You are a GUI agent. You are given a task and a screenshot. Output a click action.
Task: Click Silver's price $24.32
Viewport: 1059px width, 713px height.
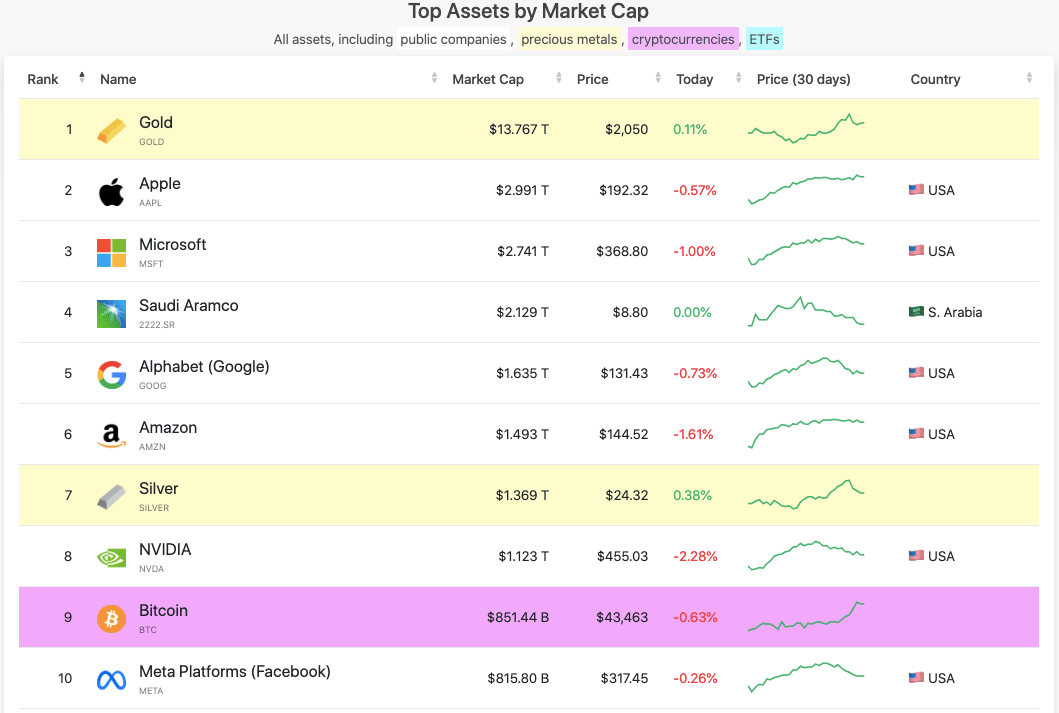point(627,495)
